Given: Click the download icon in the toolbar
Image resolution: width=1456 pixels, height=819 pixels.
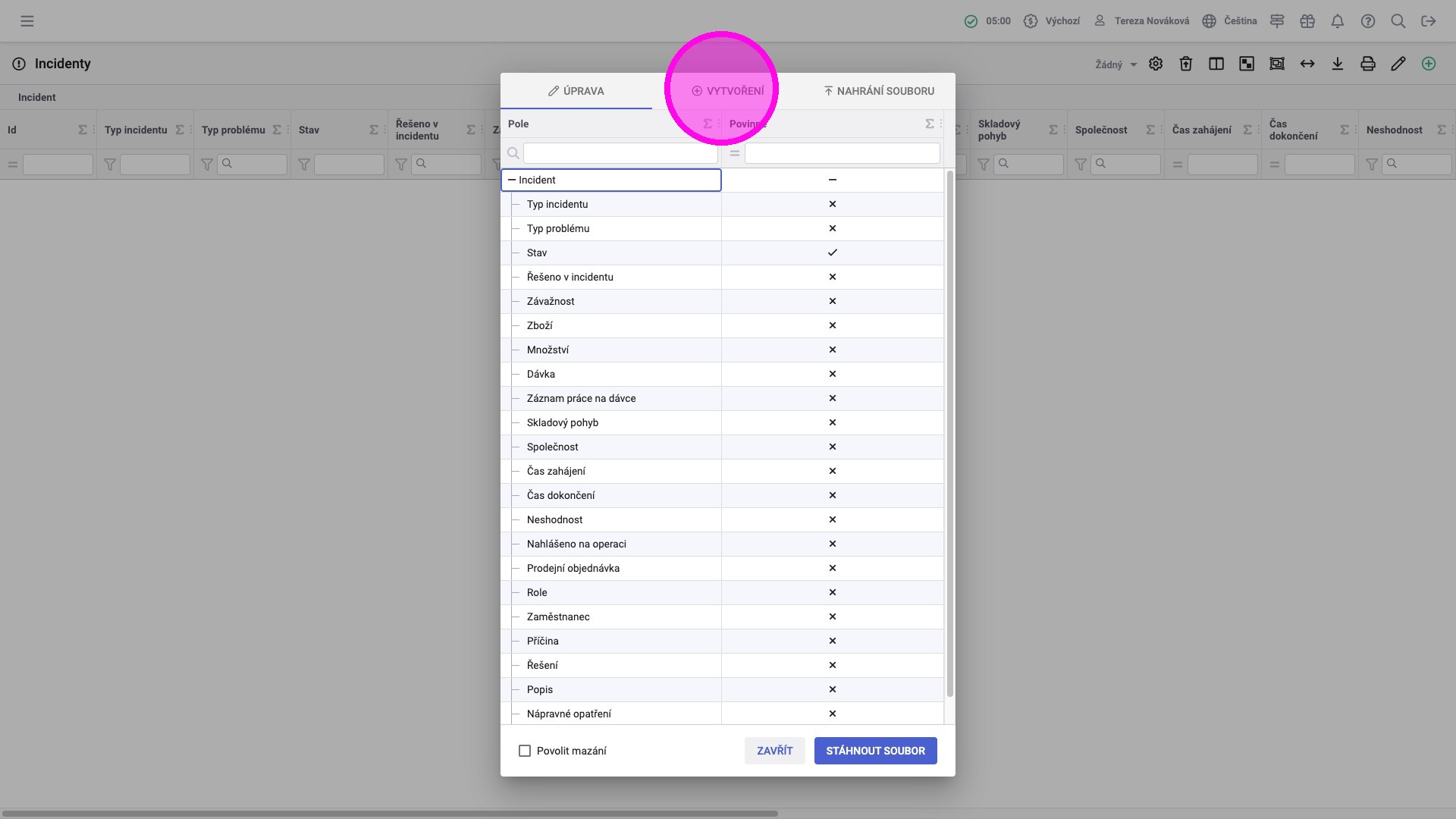Looking at the screenshot, I should [1338, 64].
